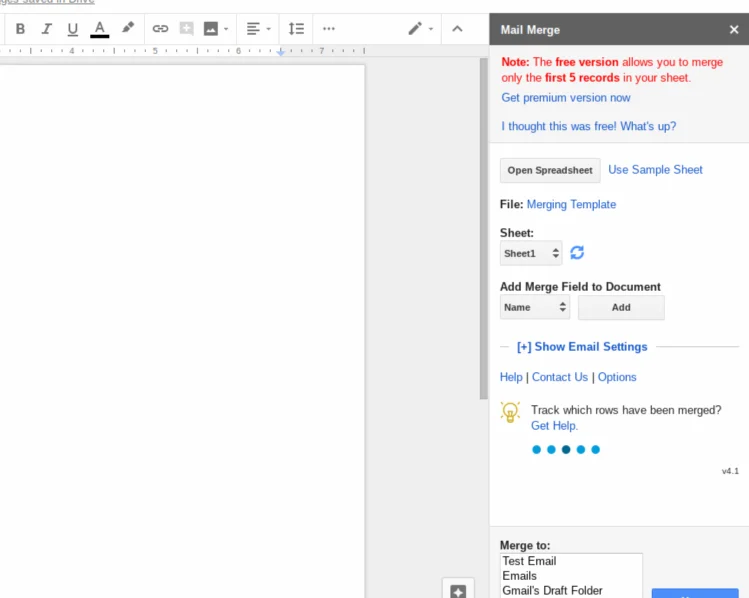Toggle bold formatting
Image resolution: width=749 pixels, height=598 pixels.
[20, 29]
